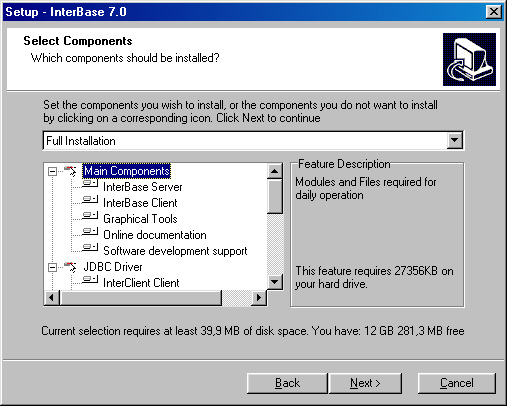Screen dimensions: 507x406
Task: Select the Online documentation tree item
Action: (155, 235)
